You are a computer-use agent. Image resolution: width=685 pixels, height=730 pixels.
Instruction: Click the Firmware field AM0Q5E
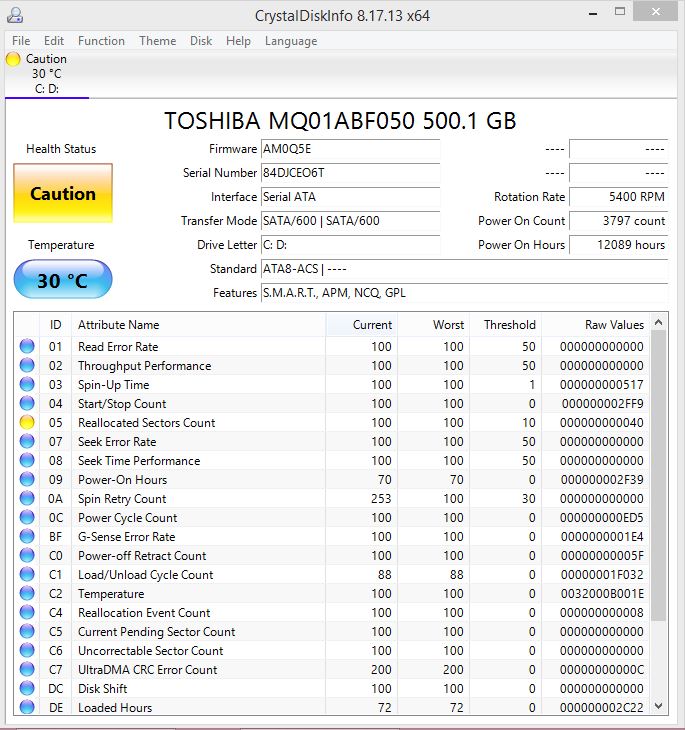350,149
